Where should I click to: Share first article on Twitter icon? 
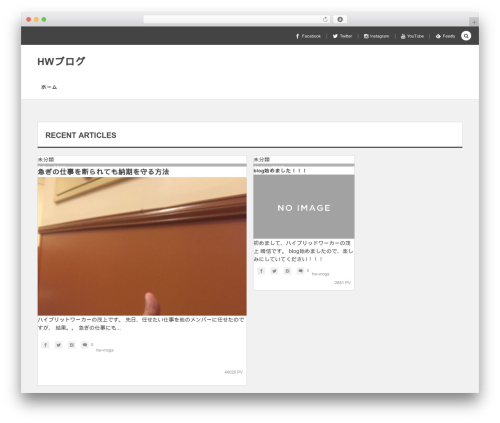(x=58, y=345)
